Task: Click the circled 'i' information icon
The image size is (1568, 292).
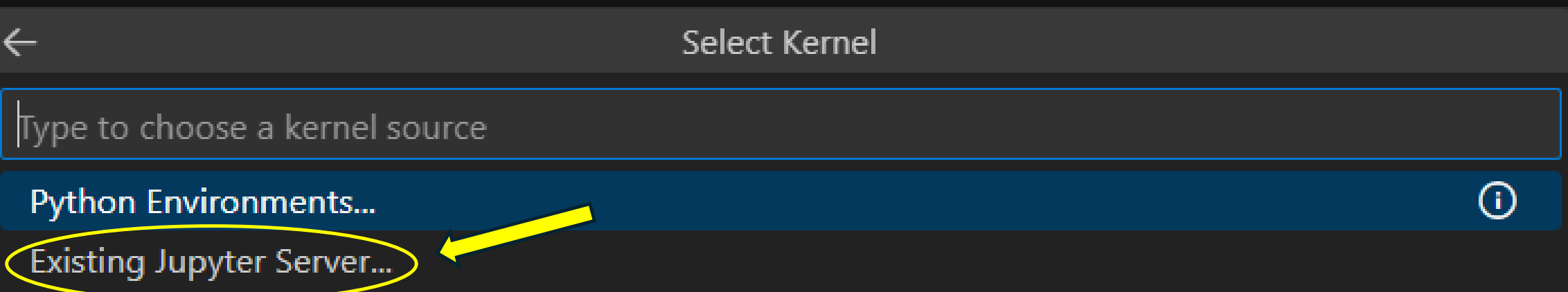Action: (1497, 201)
